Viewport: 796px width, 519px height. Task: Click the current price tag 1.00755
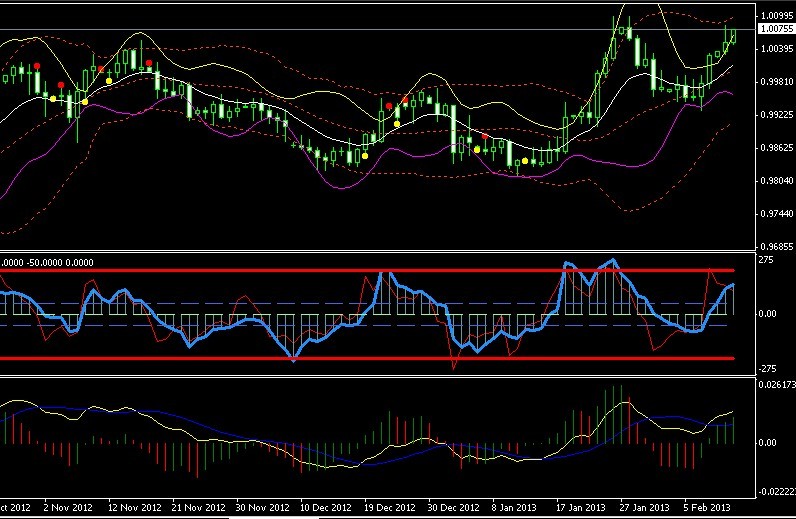[776, 29]
